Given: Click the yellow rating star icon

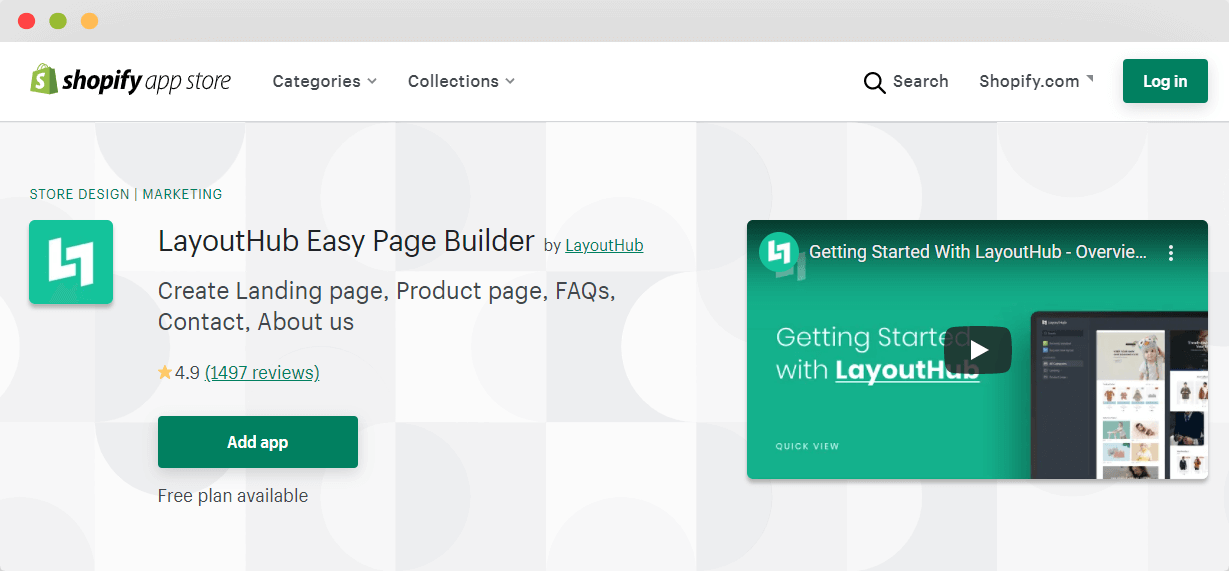Looking at the screenshot, I should click(165, 373).
